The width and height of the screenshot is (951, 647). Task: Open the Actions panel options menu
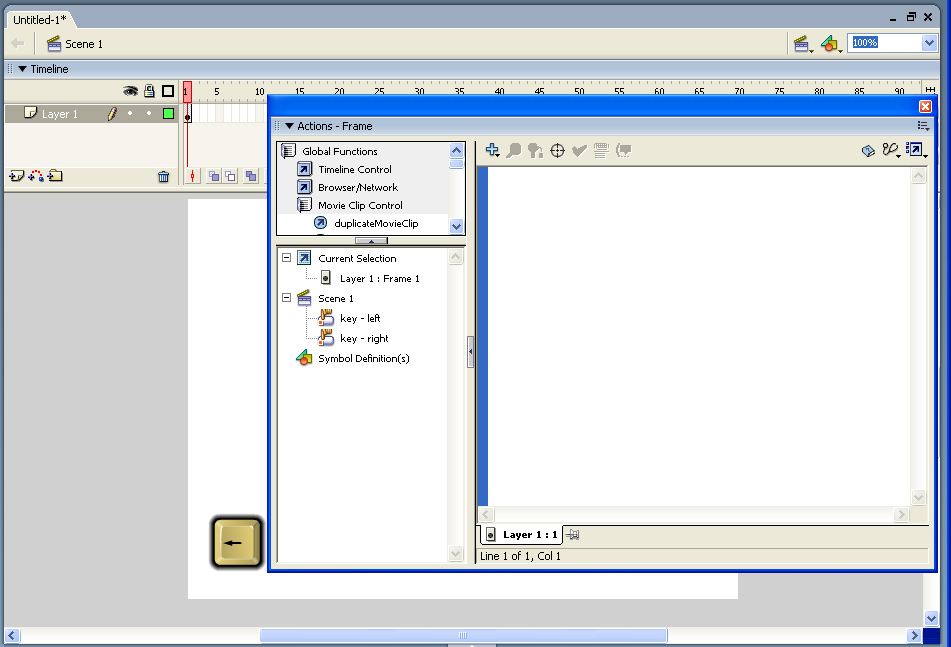click(x=923, y=126)
